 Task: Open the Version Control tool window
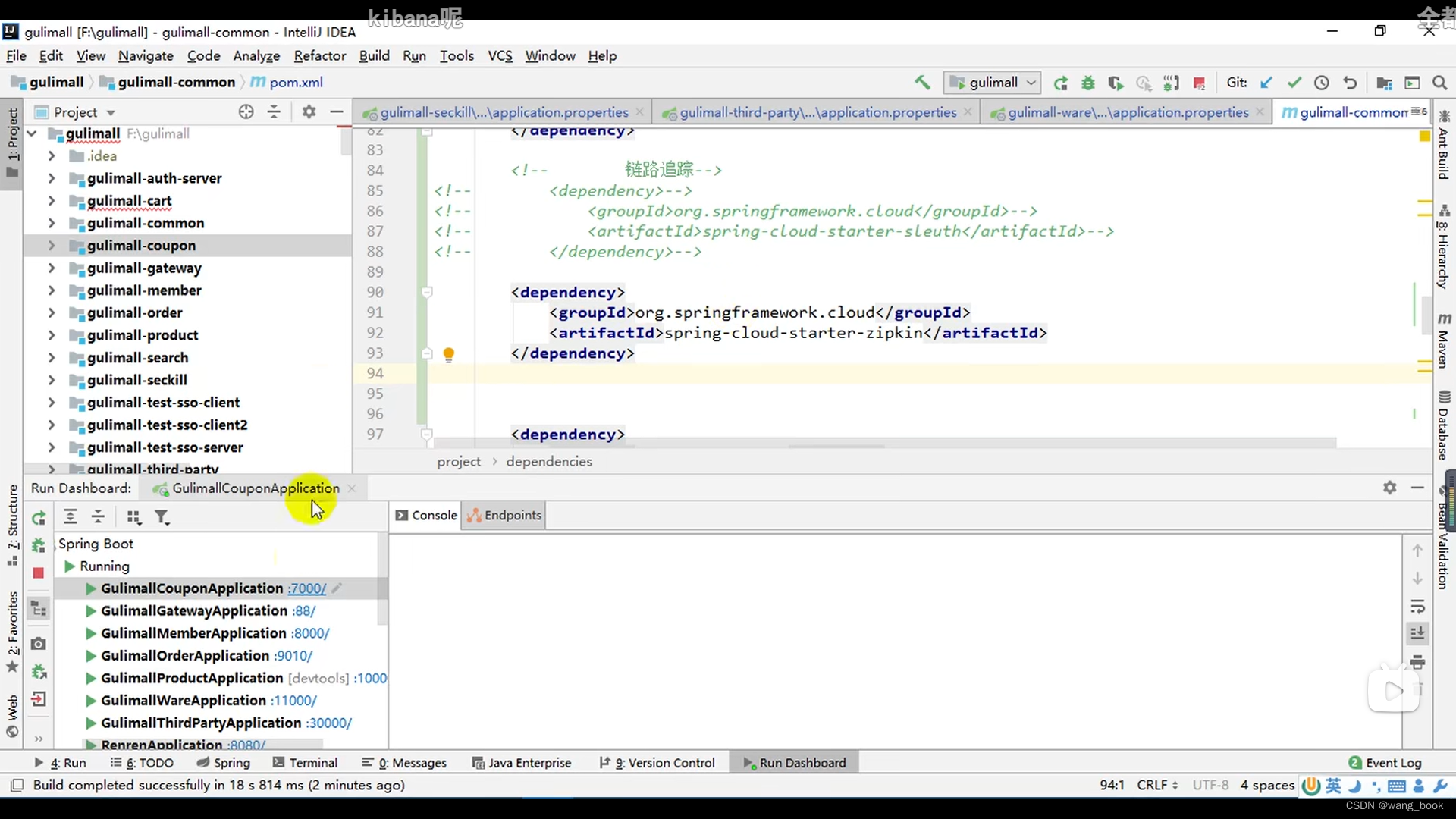[657, 763]
